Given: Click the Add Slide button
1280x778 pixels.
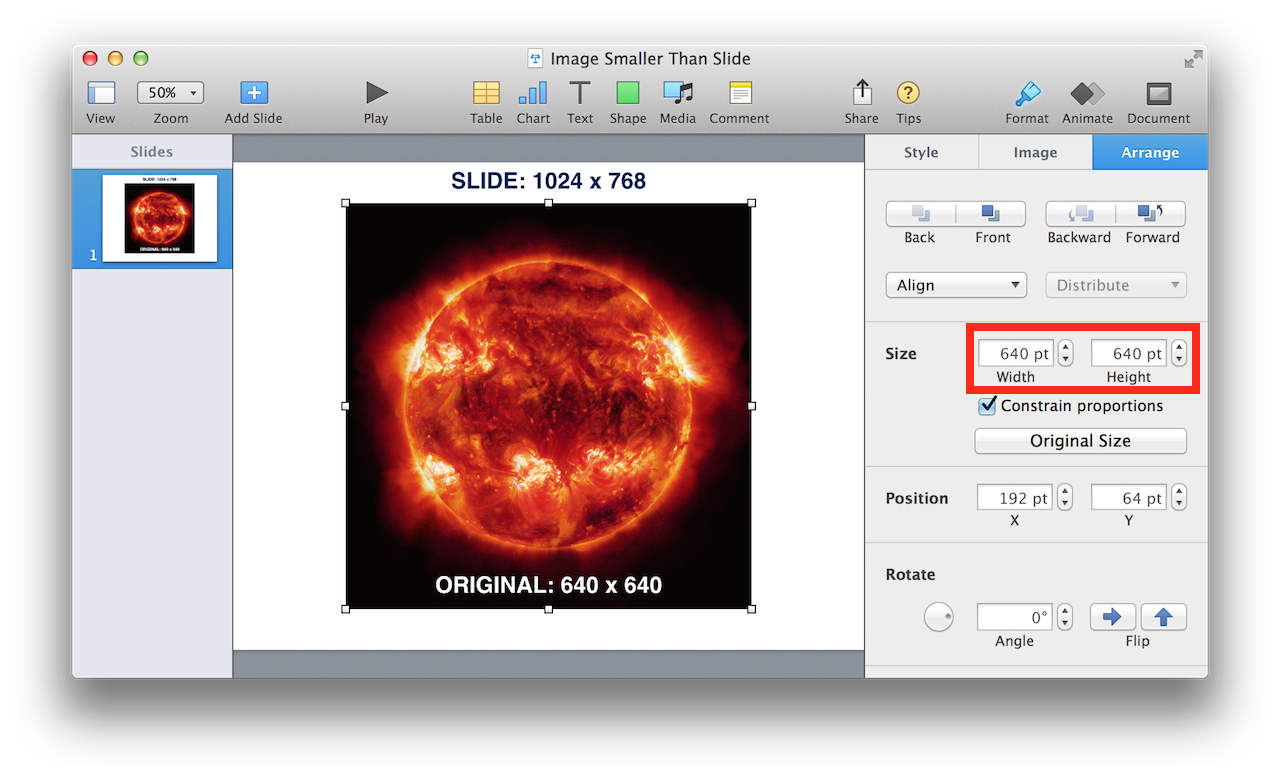Looking at the screenshot, I should tap(254, 93).
